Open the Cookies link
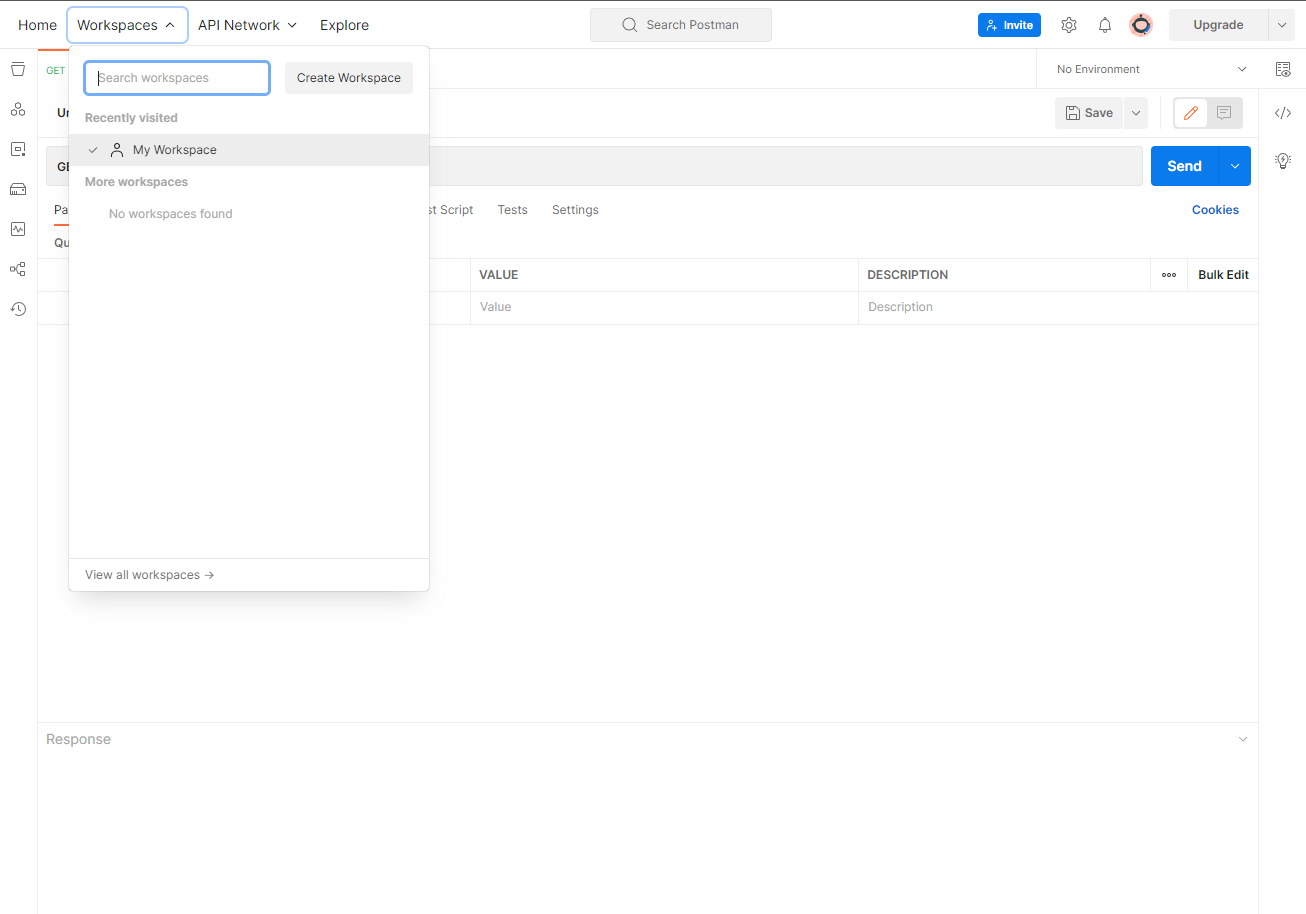 pyautogui.click(x=1215, y=210)
